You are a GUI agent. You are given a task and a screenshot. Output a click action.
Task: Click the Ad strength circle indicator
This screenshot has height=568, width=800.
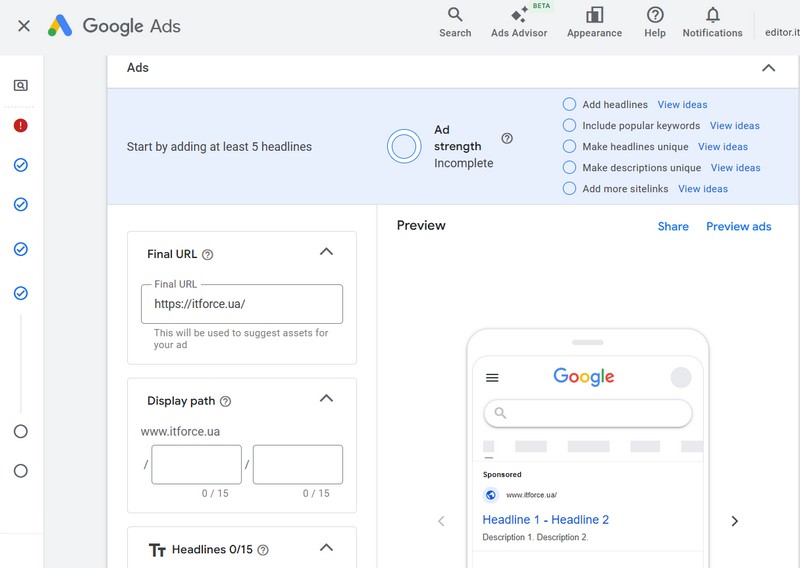pos(404,146)
